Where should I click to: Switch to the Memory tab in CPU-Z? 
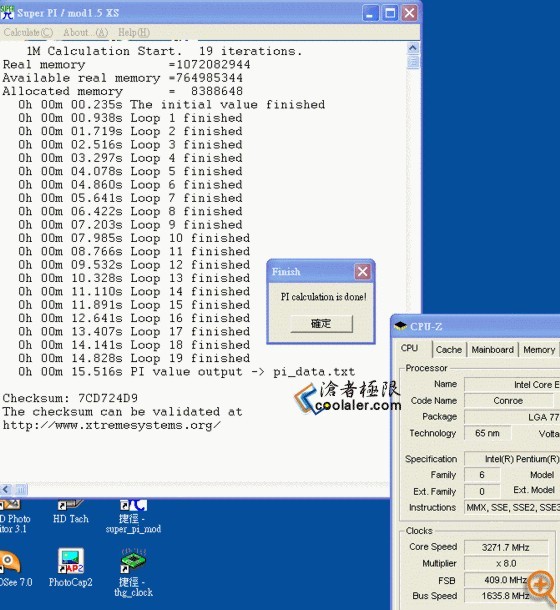point(539,350)
